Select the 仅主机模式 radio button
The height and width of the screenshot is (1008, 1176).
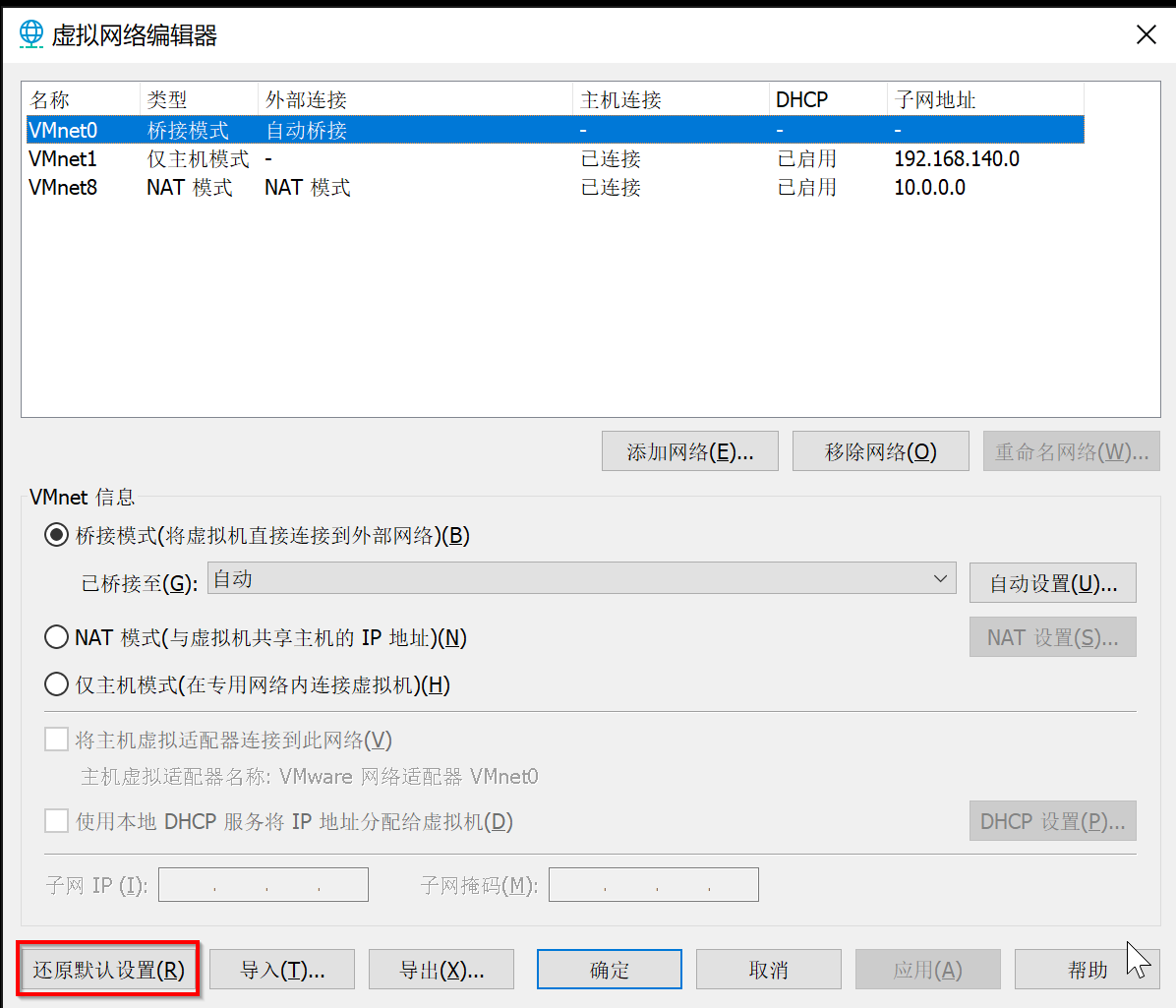pyautogui.click(x=56, y=684)
